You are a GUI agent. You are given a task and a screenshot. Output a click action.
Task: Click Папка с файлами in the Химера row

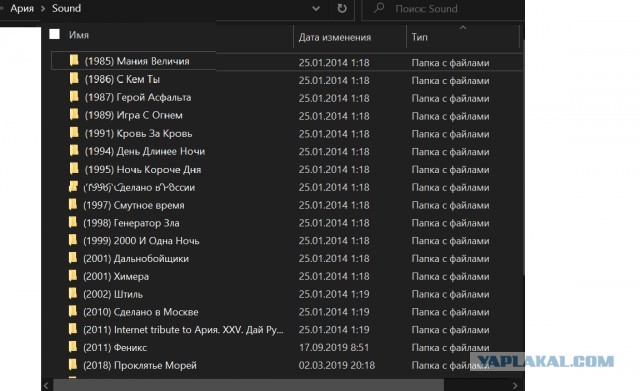tap(450, 277)
